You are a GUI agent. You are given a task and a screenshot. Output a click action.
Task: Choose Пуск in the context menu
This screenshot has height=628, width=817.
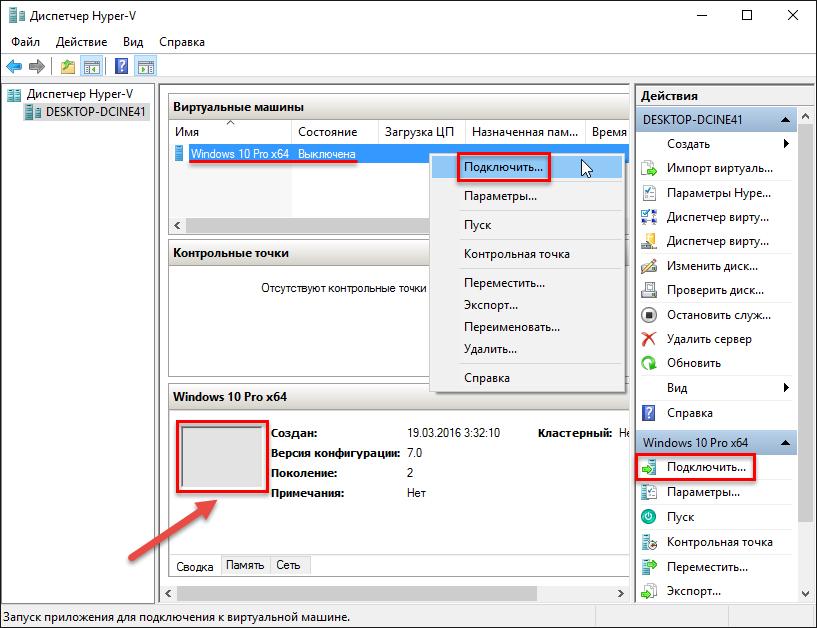click(x=527, y=225)
